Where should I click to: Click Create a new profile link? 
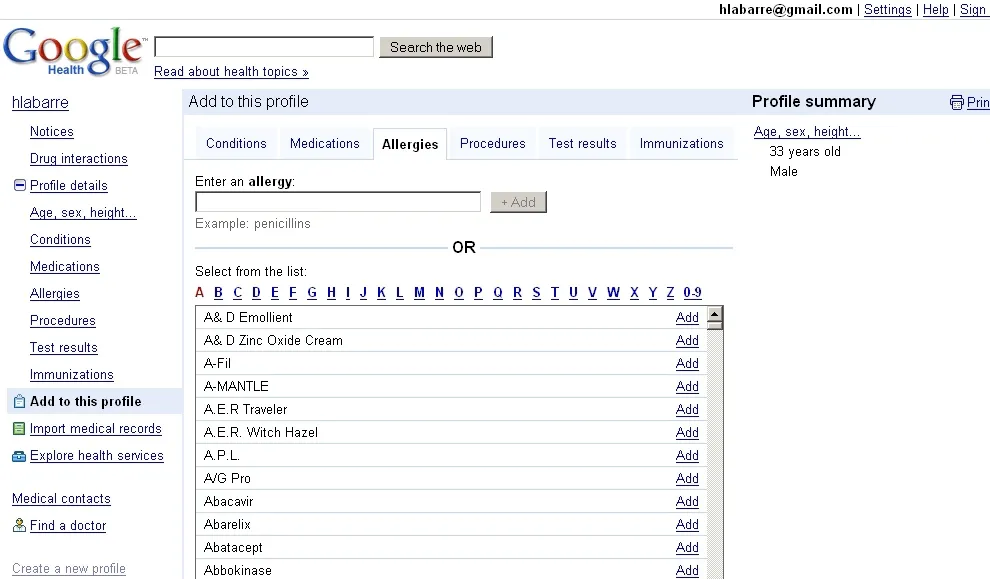(x=69, y=568)
